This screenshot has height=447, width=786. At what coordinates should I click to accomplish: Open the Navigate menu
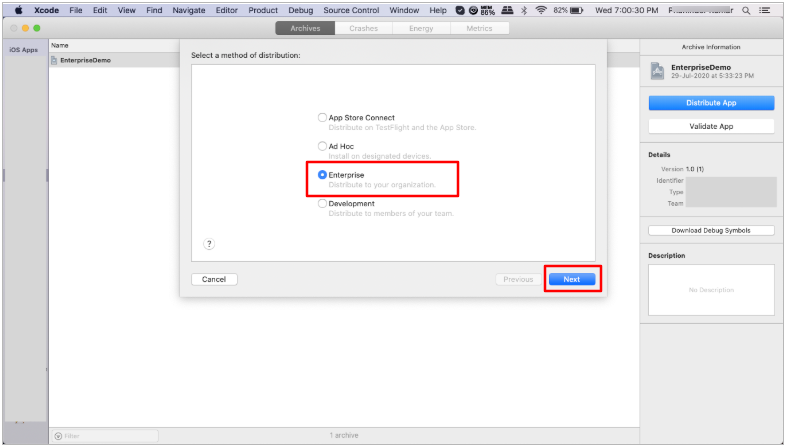[x=188, y=10]
